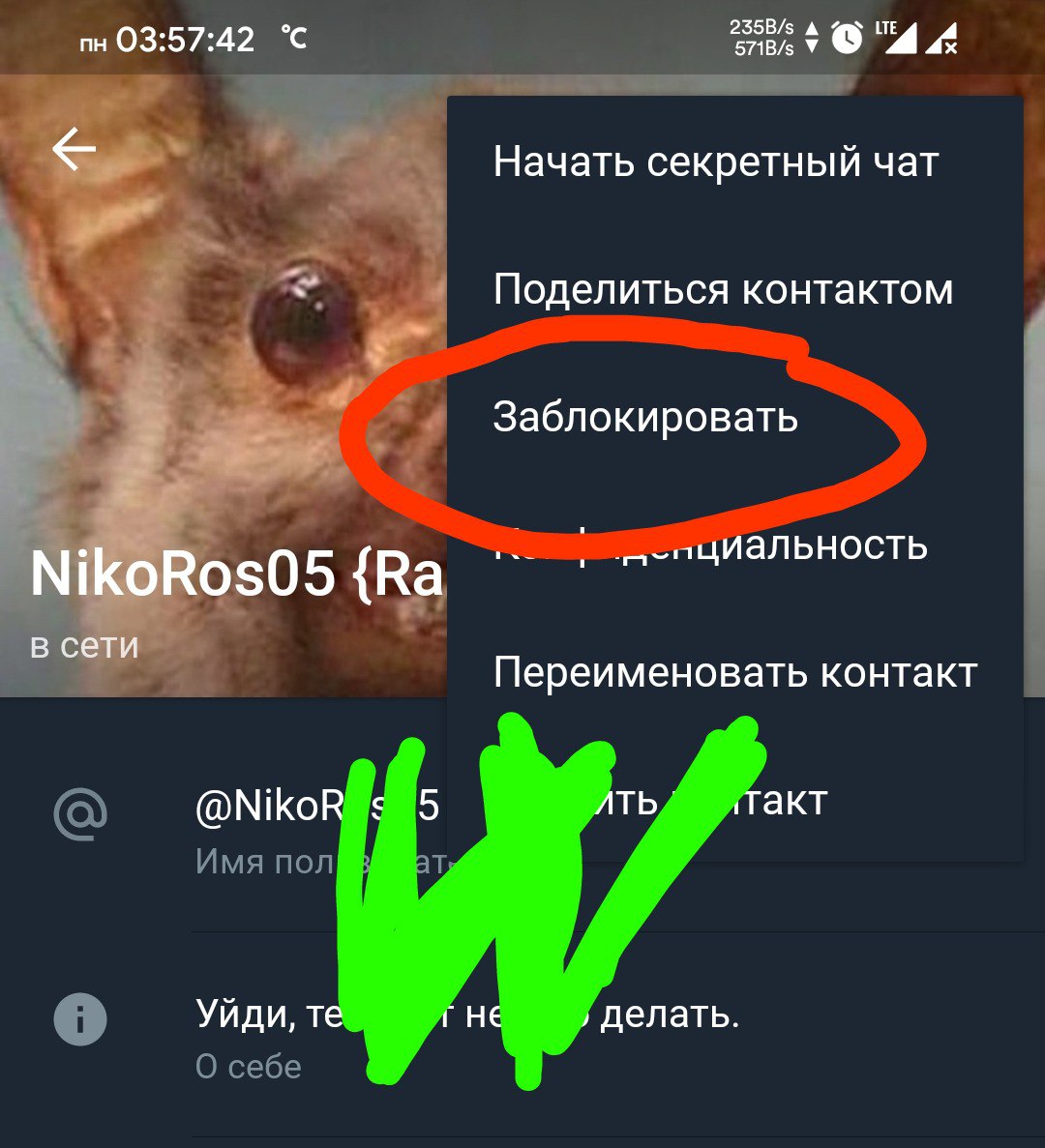Tap the second SIM no-signal icon

[941, 38]
